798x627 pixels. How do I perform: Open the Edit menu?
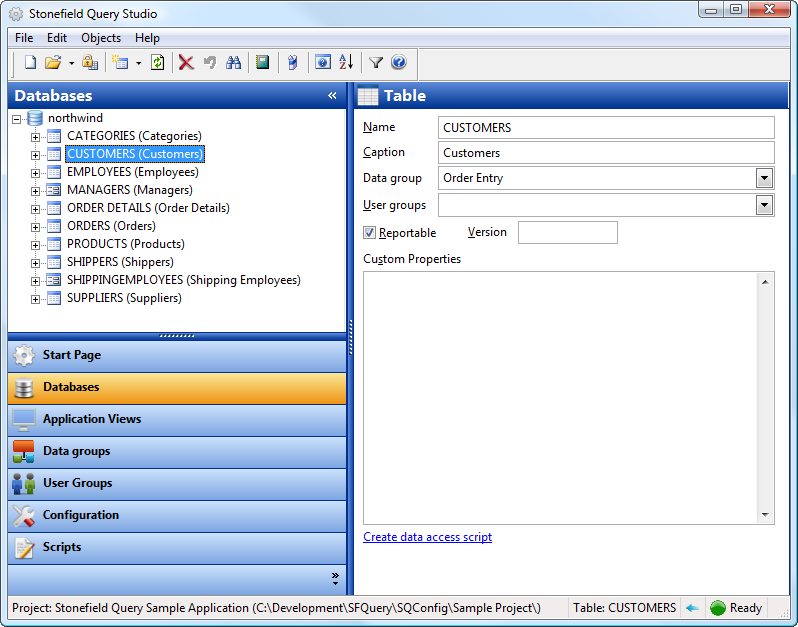tap(57, 38)
